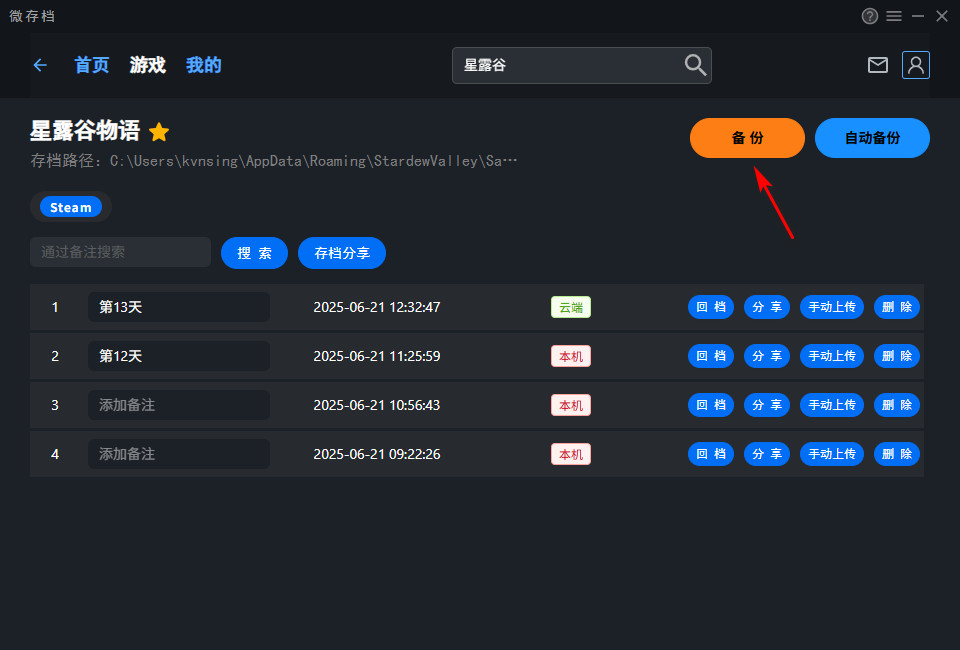Click 添加备注 field in row 4

pyautogui.click(x=179, y=454)
